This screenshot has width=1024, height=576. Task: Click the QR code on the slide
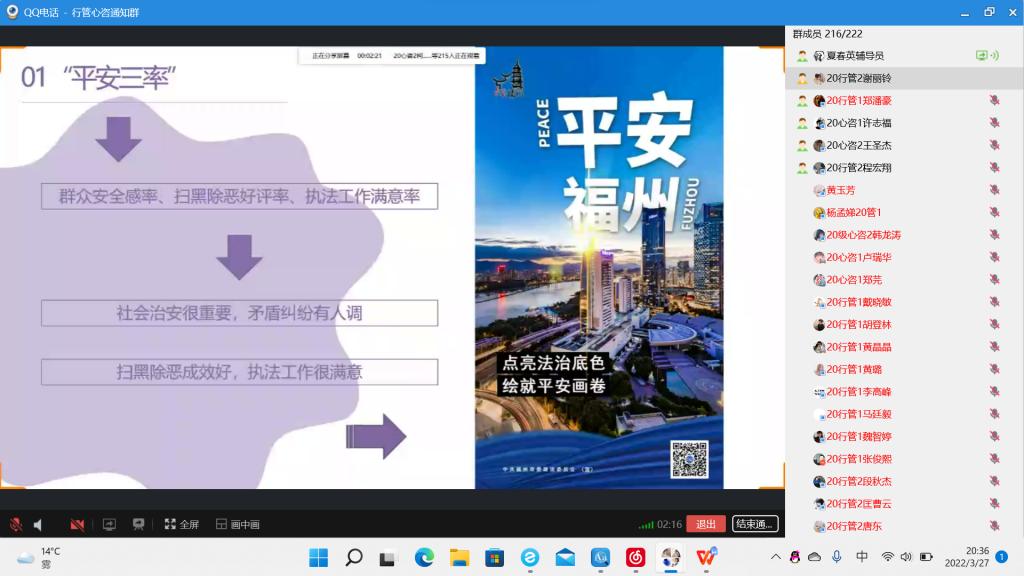[689, 458]
